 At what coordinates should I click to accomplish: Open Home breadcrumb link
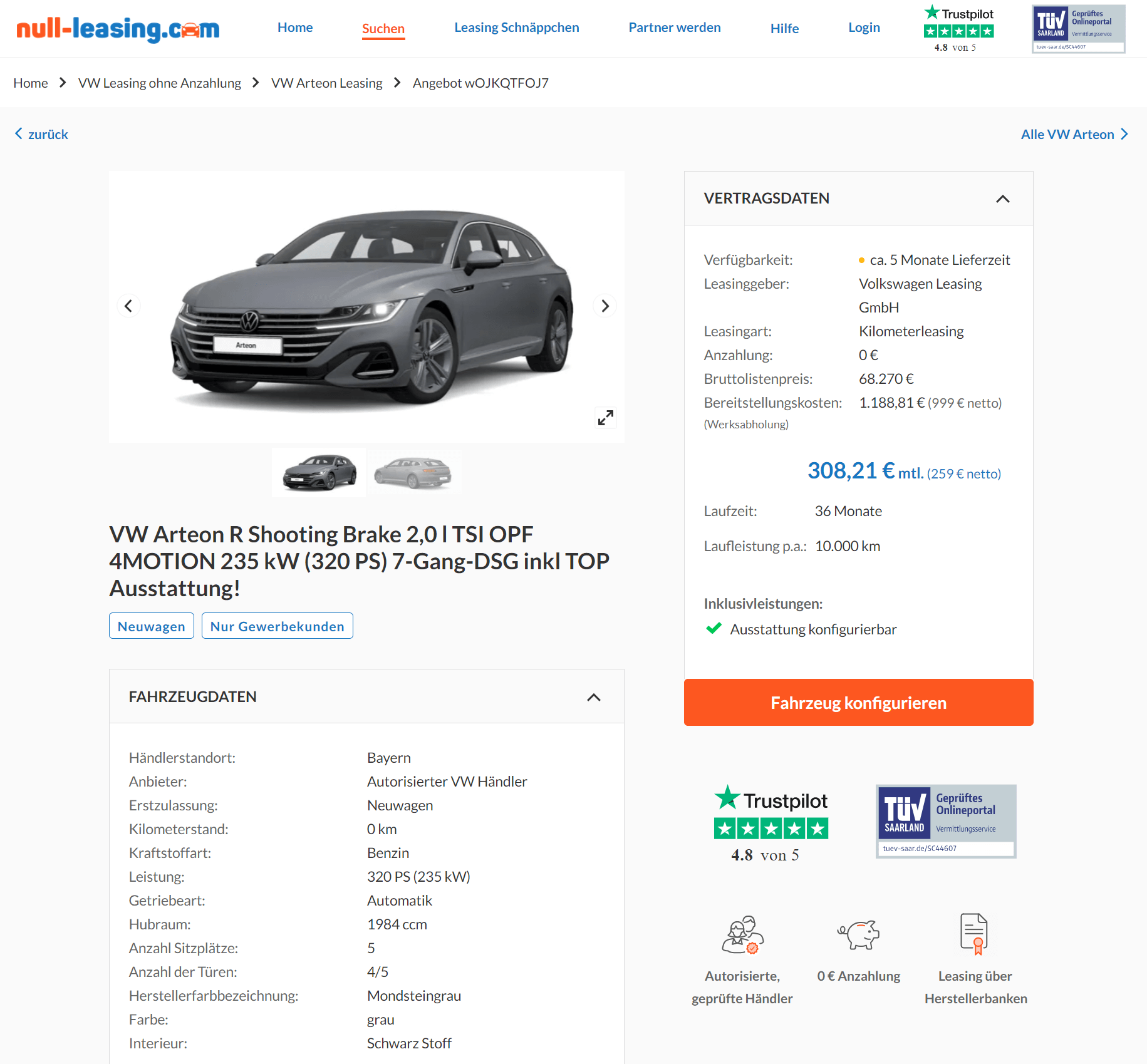coord(31,83)
